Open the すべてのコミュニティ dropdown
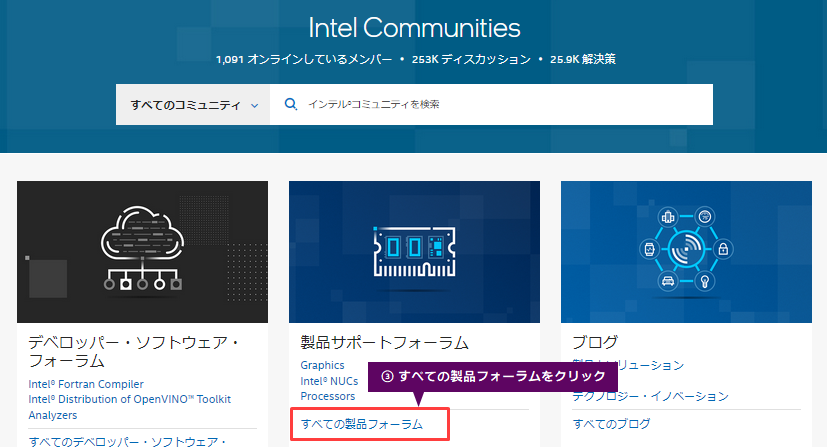Viewport: 827px width, 447px height. (193, 104)
